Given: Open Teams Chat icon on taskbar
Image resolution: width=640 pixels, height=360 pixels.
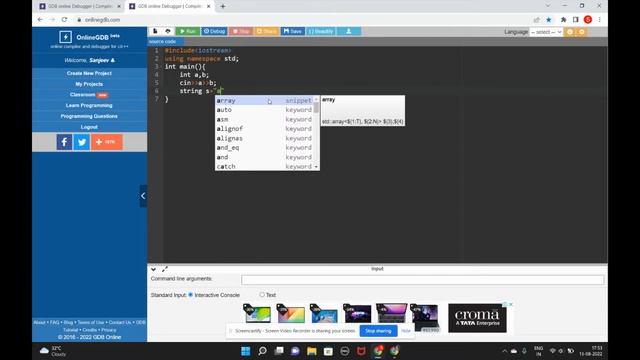Looking at the screenshot, I should tap(295, 351).
